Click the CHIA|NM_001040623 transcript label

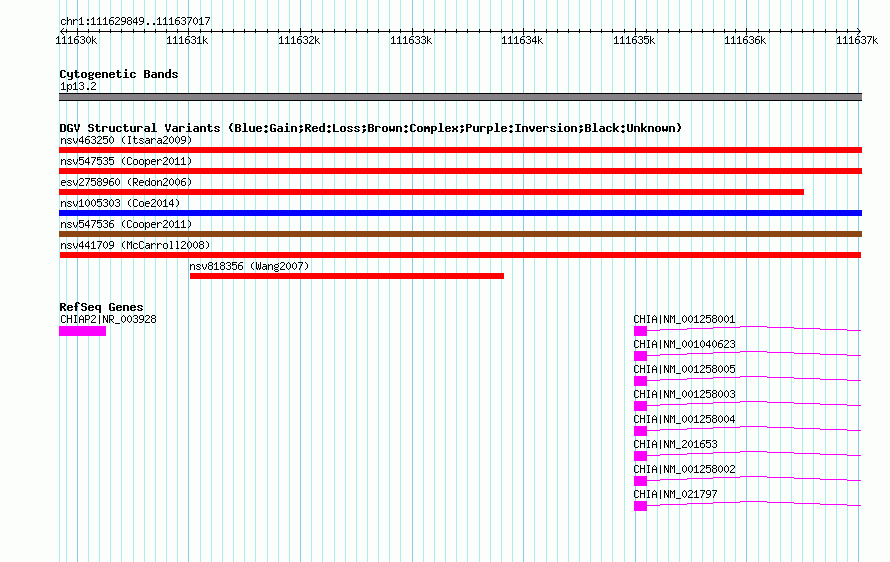point(684,344)
